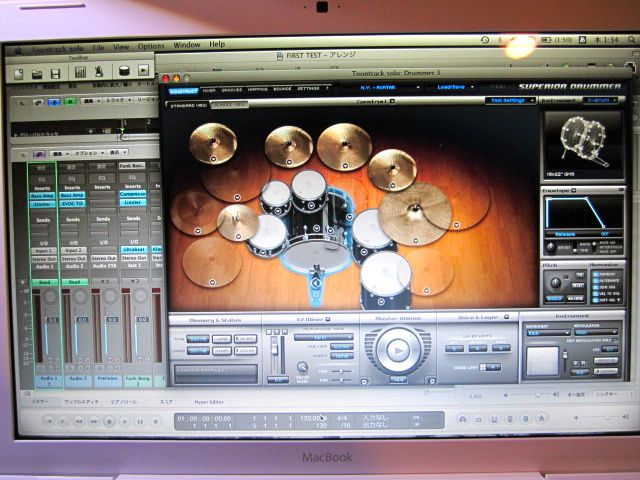Click the green button in arrange toolbar
This screenshot has width=640, height=480.
pyautogui.click(x=70, y=102)
